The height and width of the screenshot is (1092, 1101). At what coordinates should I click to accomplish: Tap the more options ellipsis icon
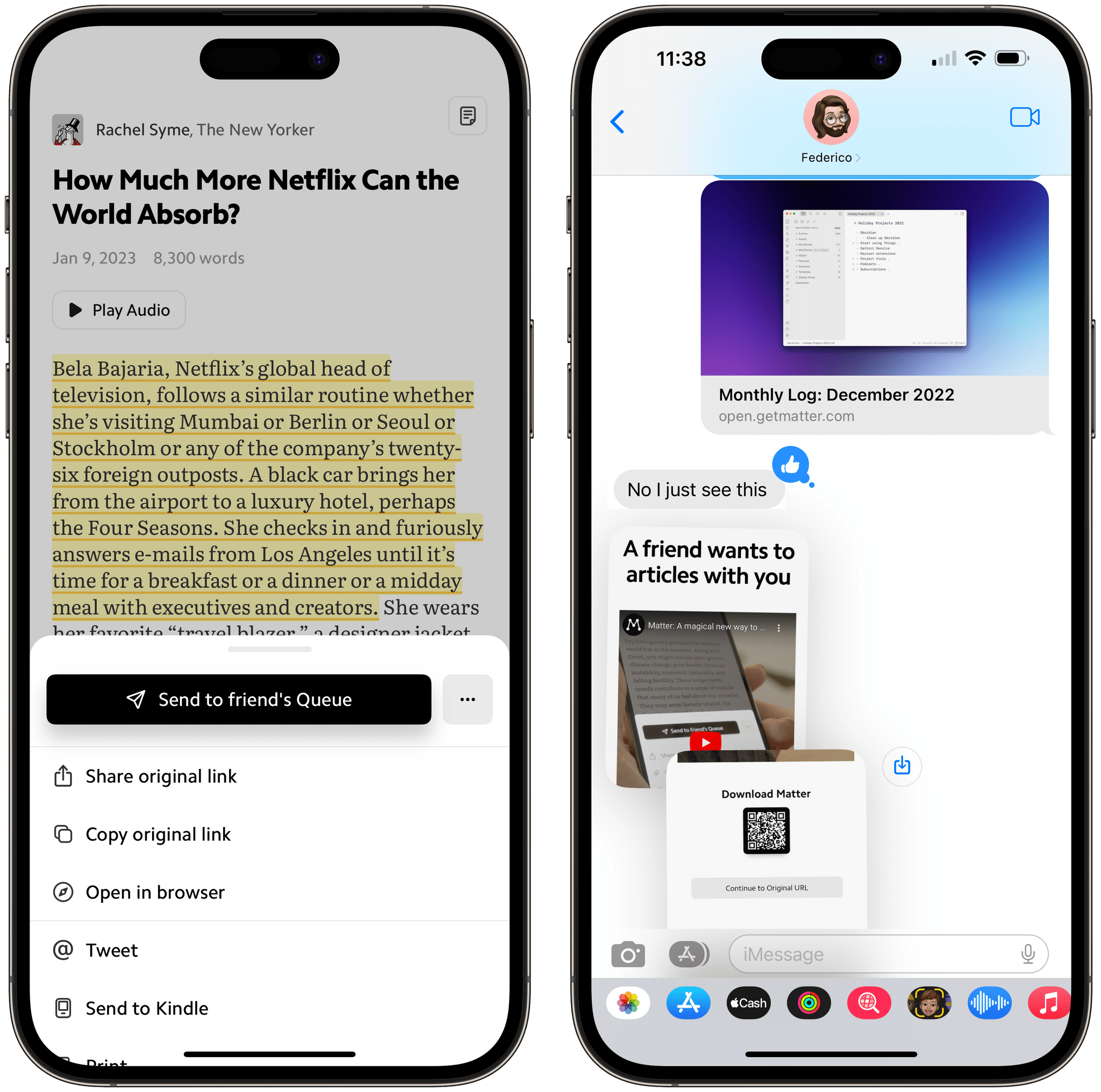click(x=467, y=698)
